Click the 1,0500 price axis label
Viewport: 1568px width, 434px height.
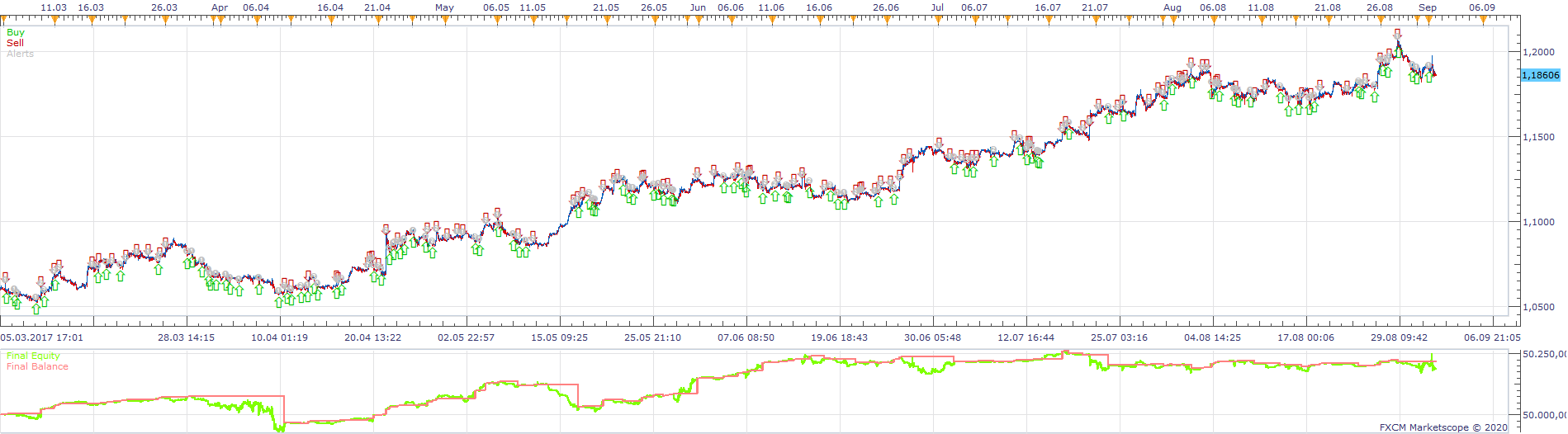click(x=1538, y=307)
